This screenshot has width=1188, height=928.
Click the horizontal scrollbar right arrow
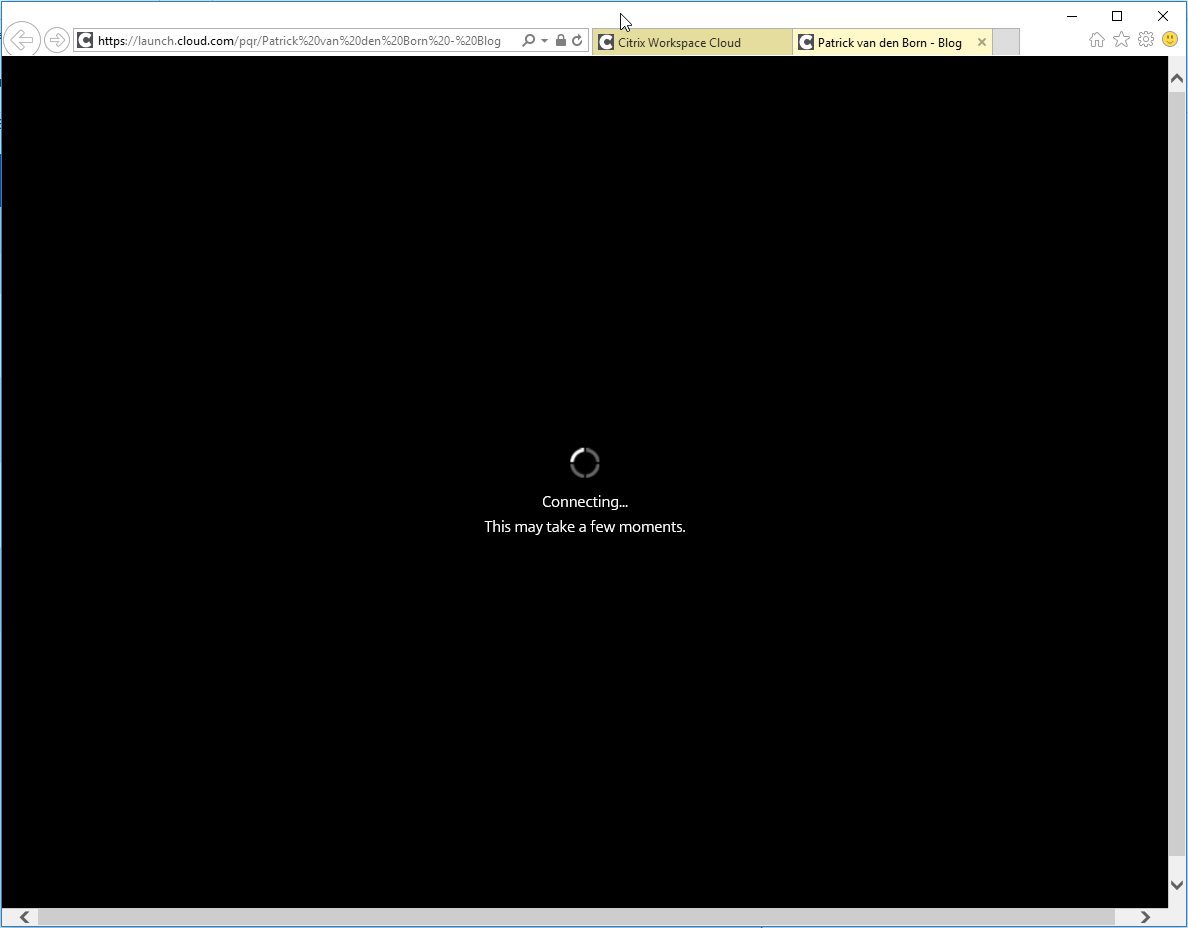click(1145, 917)
